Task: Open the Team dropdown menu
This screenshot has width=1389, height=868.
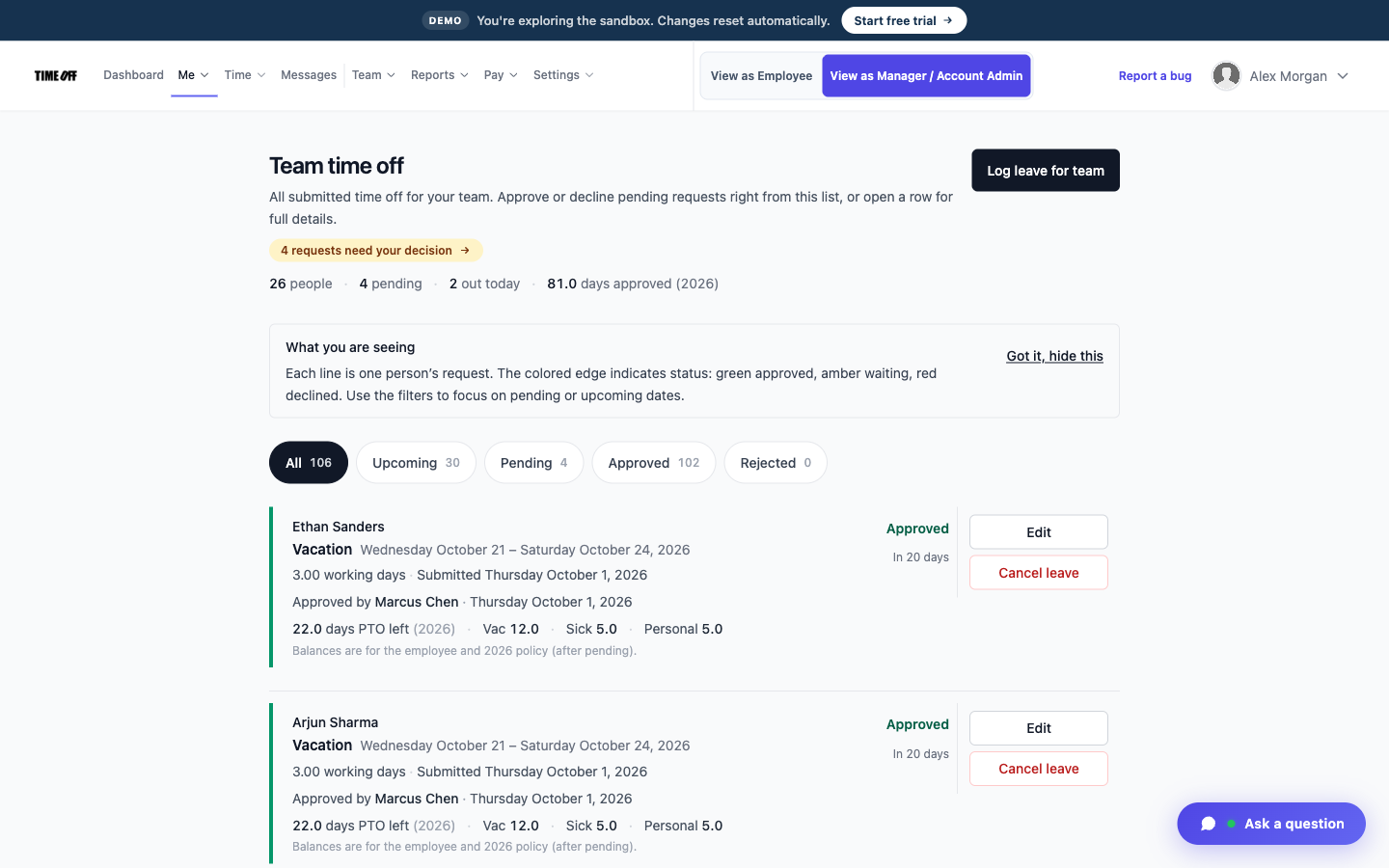Action: coord(373,75)
